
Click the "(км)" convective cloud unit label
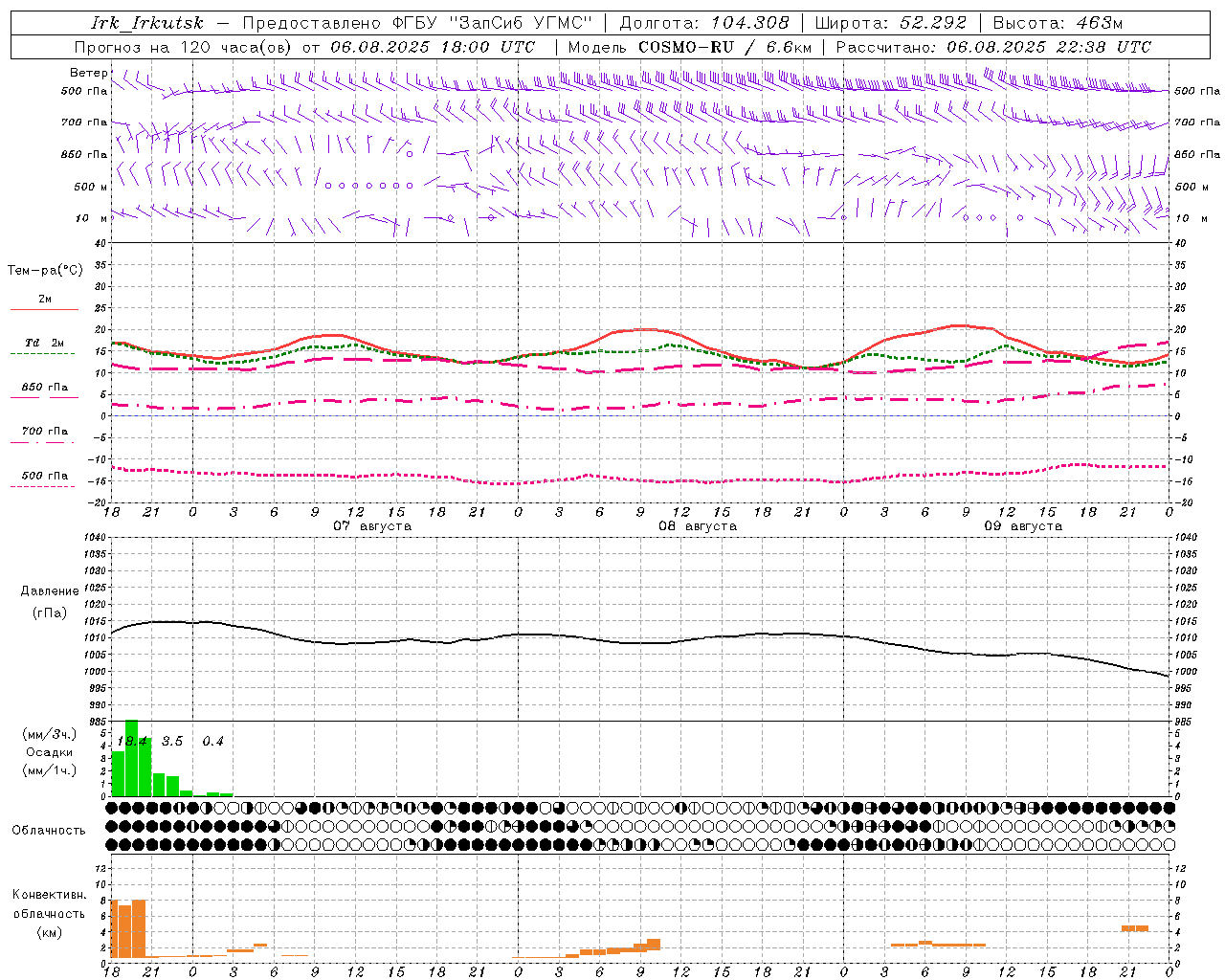click(49, 932)
